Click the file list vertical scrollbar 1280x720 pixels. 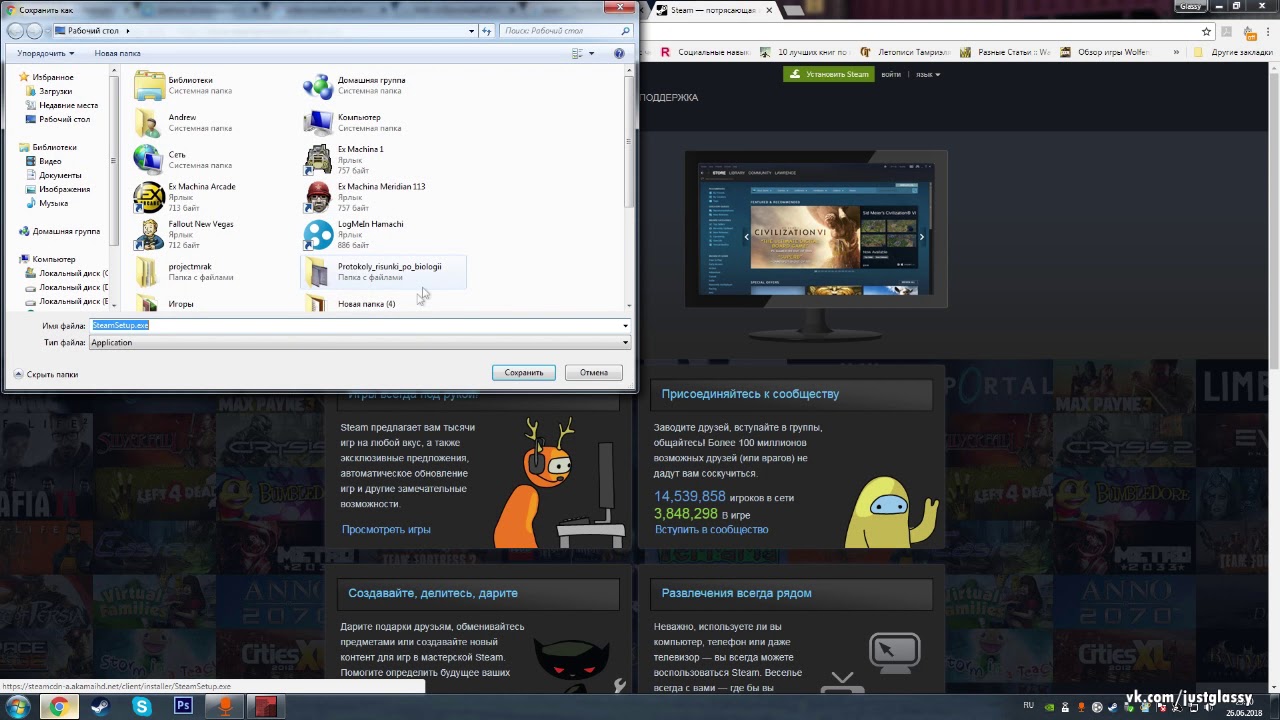(x=629, y=190)
